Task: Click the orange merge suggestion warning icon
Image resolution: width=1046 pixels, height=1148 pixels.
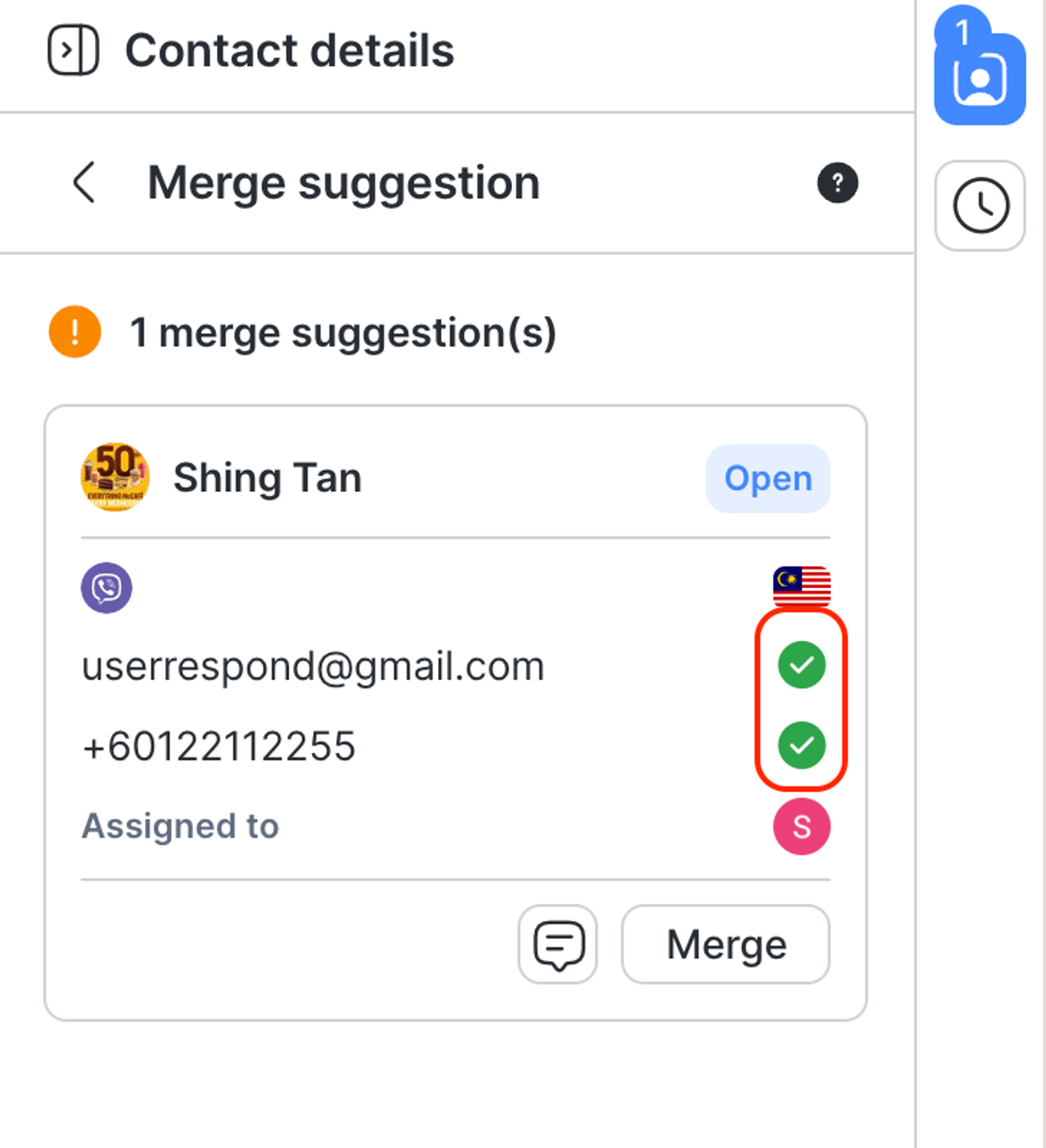Action: tap(75, 332)
